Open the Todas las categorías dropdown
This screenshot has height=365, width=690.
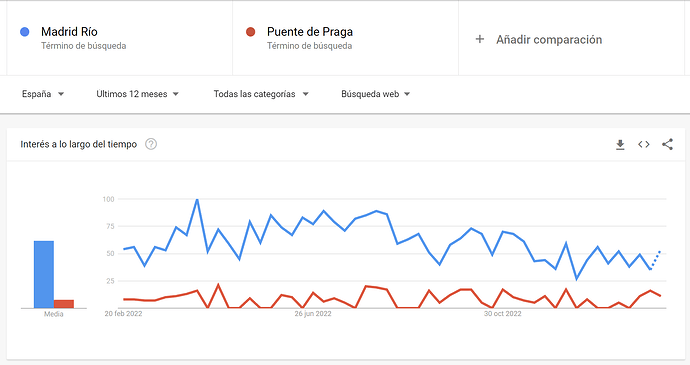point(261,94)
